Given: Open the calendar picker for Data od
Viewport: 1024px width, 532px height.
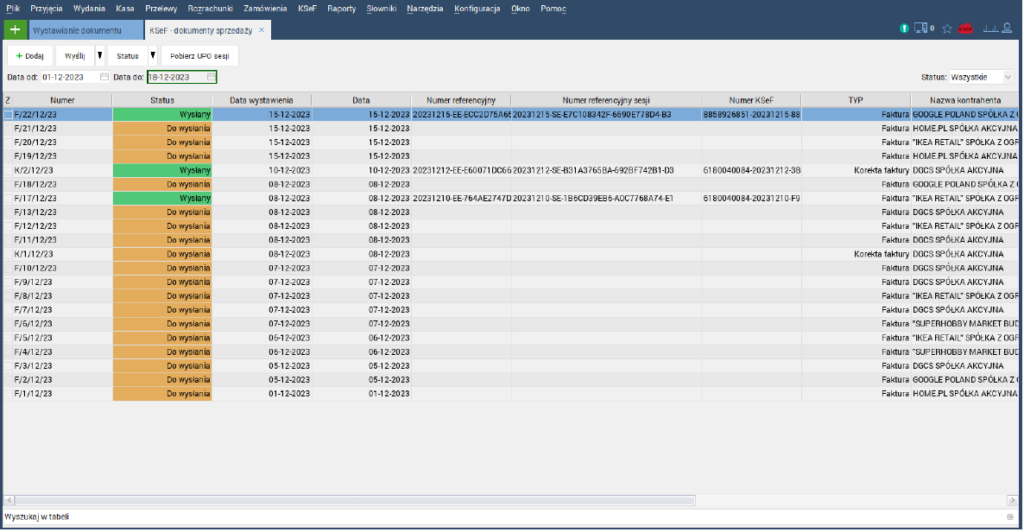Looking at the screenshot, I should pos(104,77).
